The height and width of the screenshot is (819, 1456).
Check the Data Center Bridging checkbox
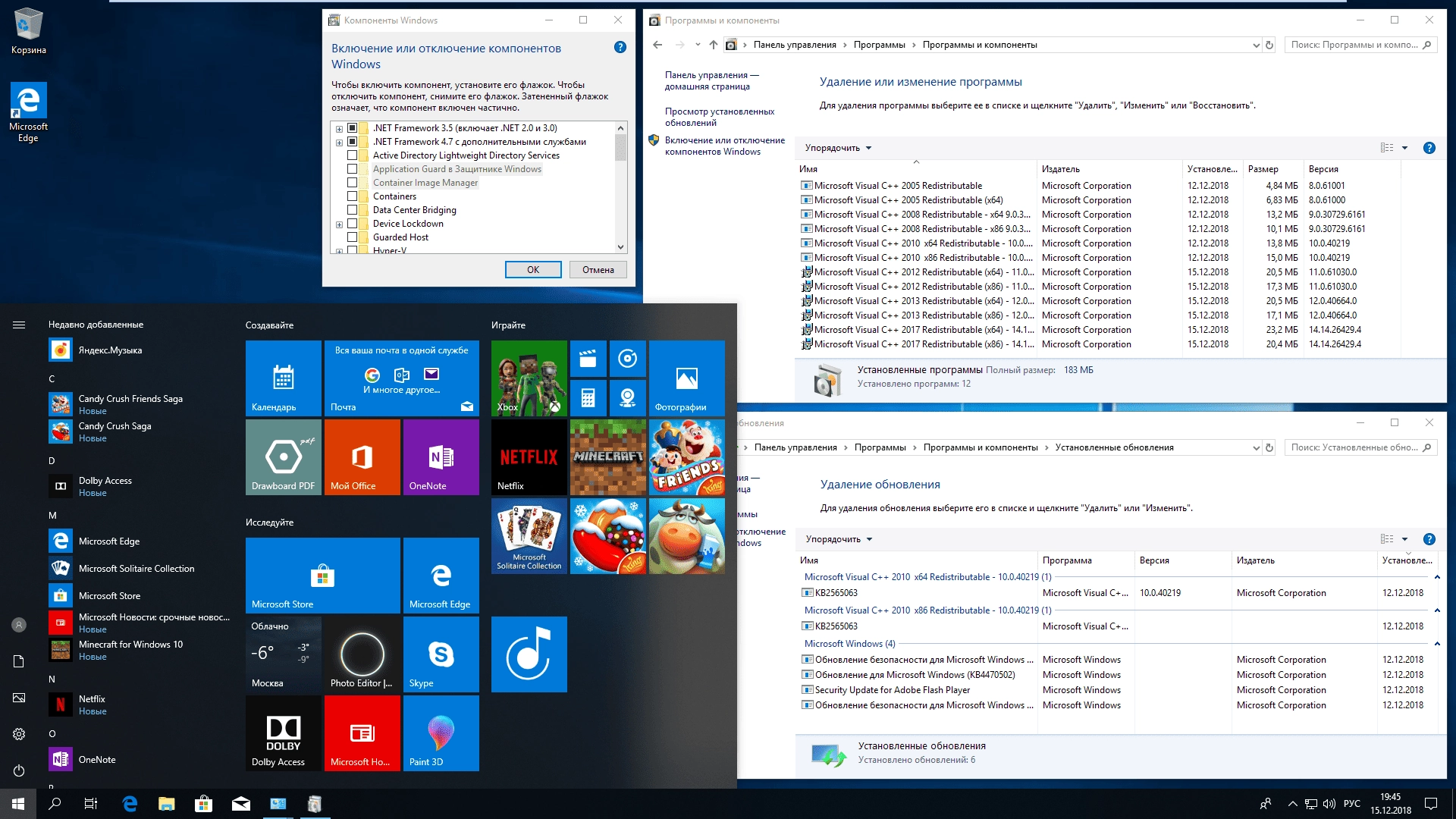pos(352,210)
